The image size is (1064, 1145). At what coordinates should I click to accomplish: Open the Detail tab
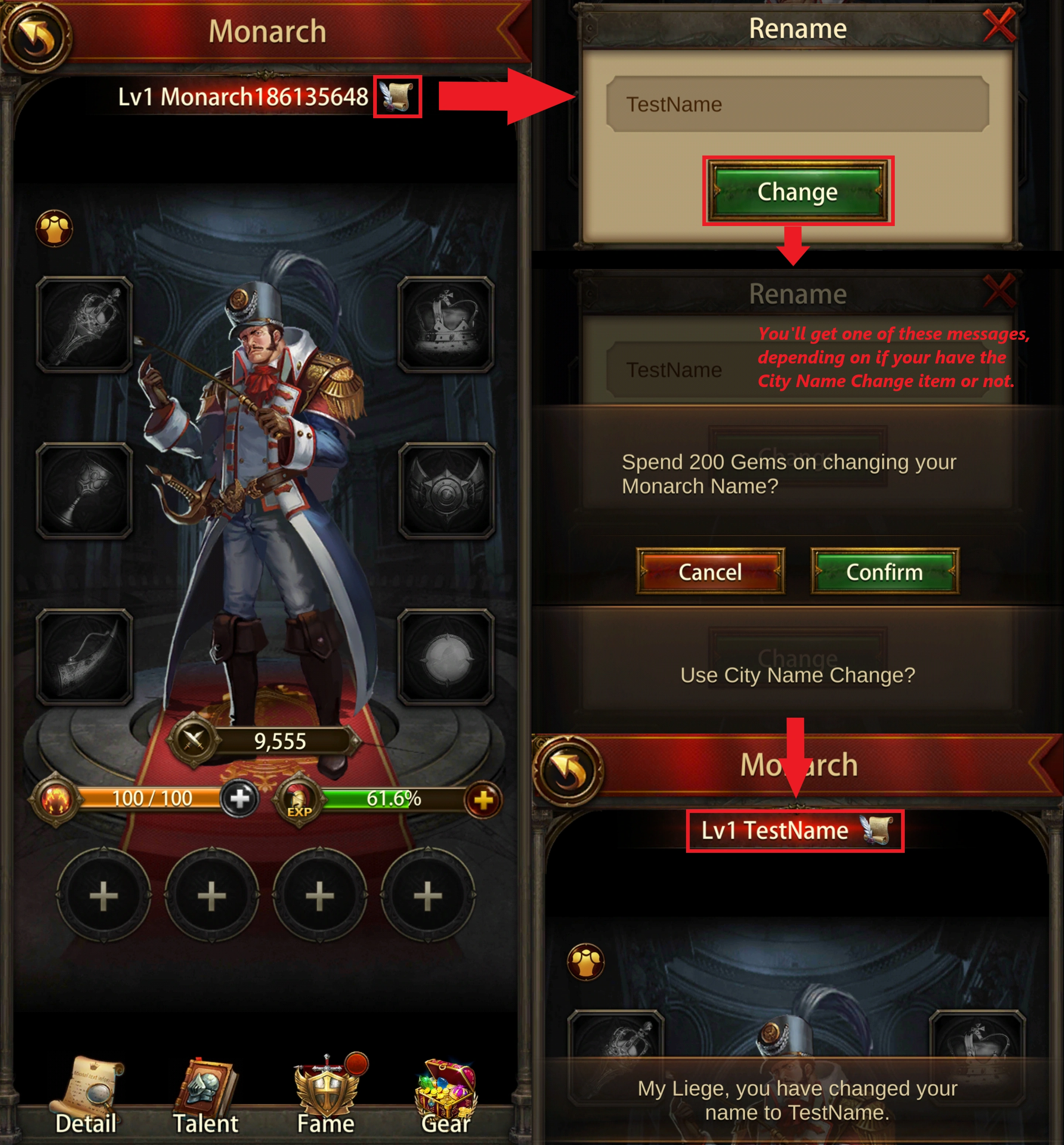86,1096
